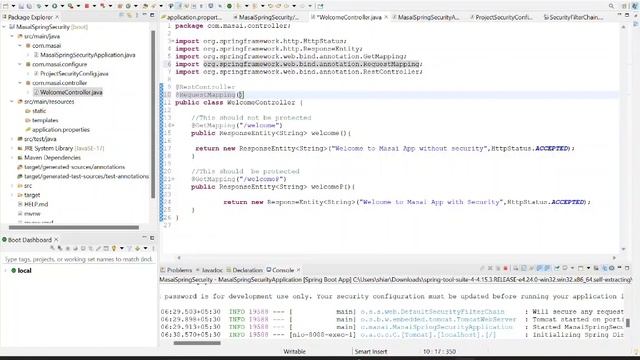The image size is (640, 360).
Task: Focus the Boot Dashboard tag filter field
Action: pos(78,259)
